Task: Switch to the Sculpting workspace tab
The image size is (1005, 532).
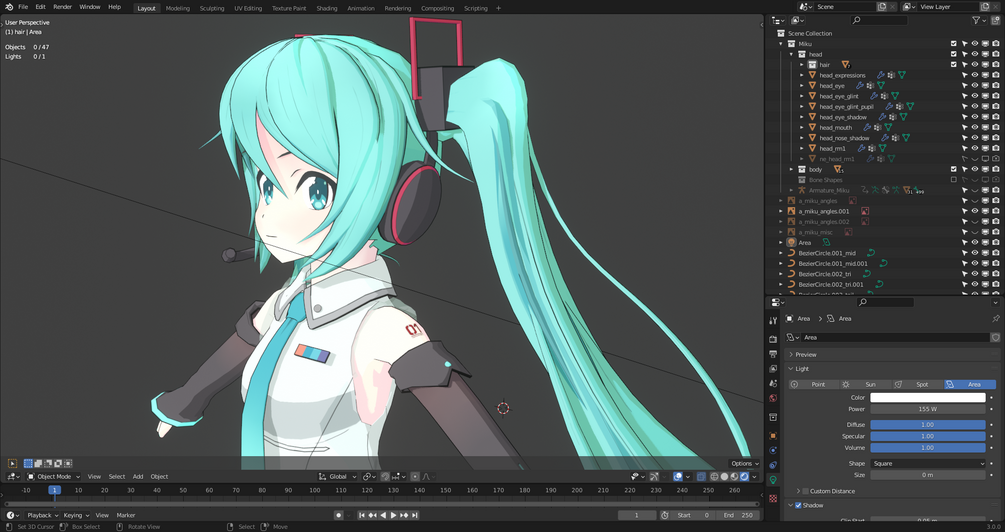Action: [212, 8]
